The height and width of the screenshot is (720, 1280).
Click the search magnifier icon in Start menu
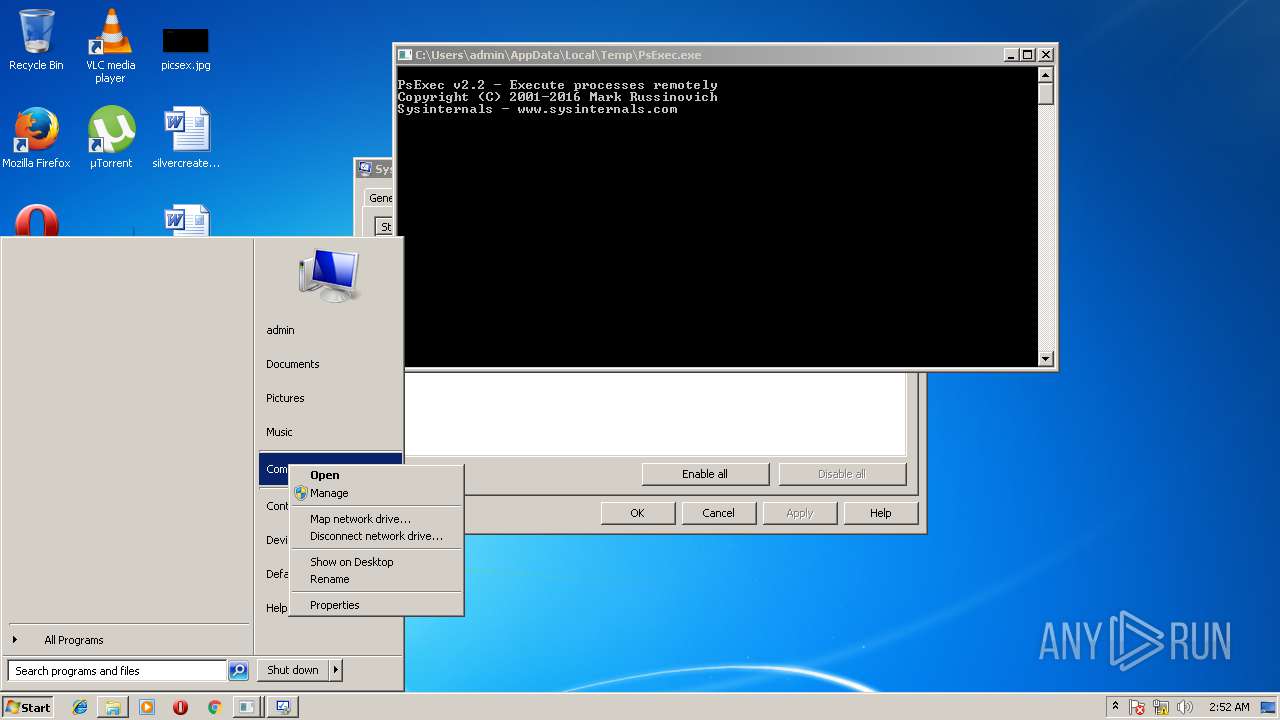click(238, 671)
